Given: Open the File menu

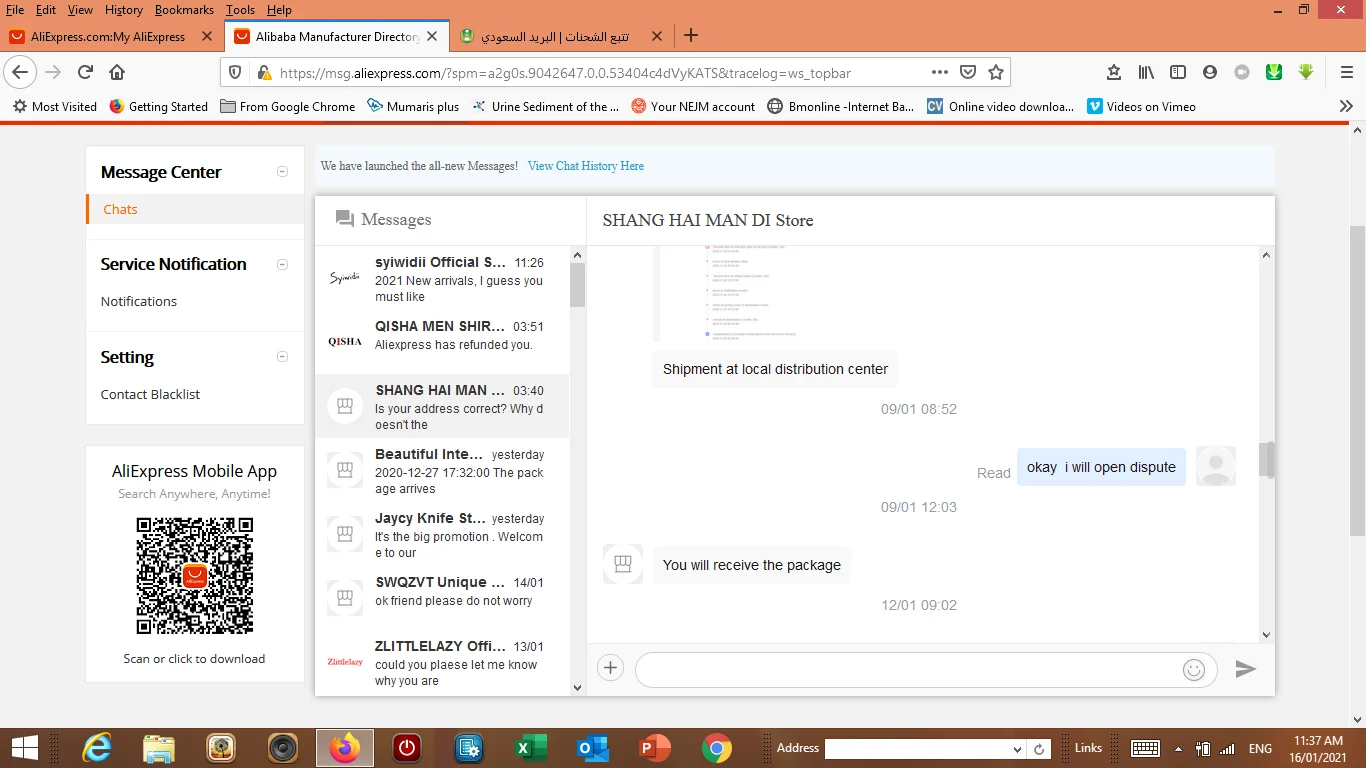Looking at the screenshot, I should pyautogui.click(x=14, y=9).
